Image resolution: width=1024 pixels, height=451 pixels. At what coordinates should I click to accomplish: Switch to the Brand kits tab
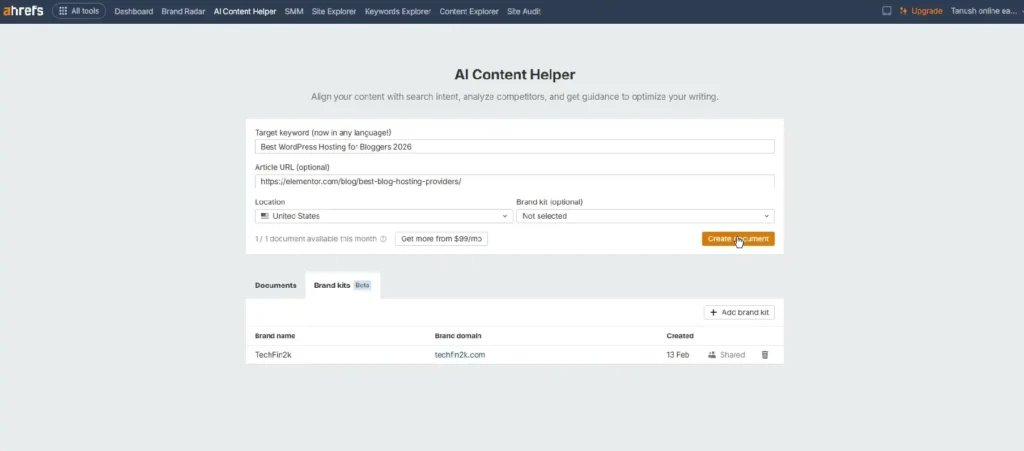(x=342, y=285)
